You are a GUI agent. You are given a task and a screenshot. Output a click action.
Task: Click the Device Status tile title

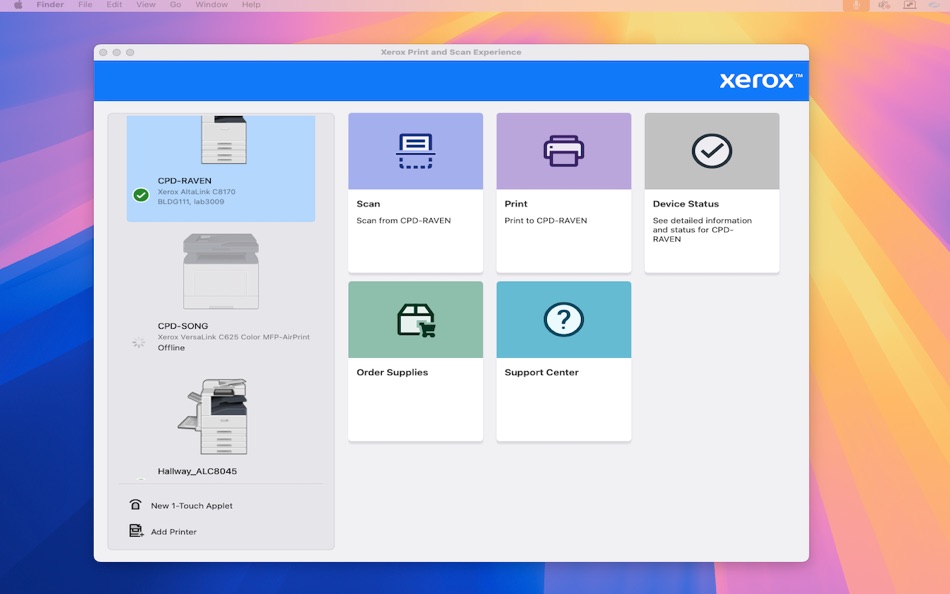(x=686, y=204)
